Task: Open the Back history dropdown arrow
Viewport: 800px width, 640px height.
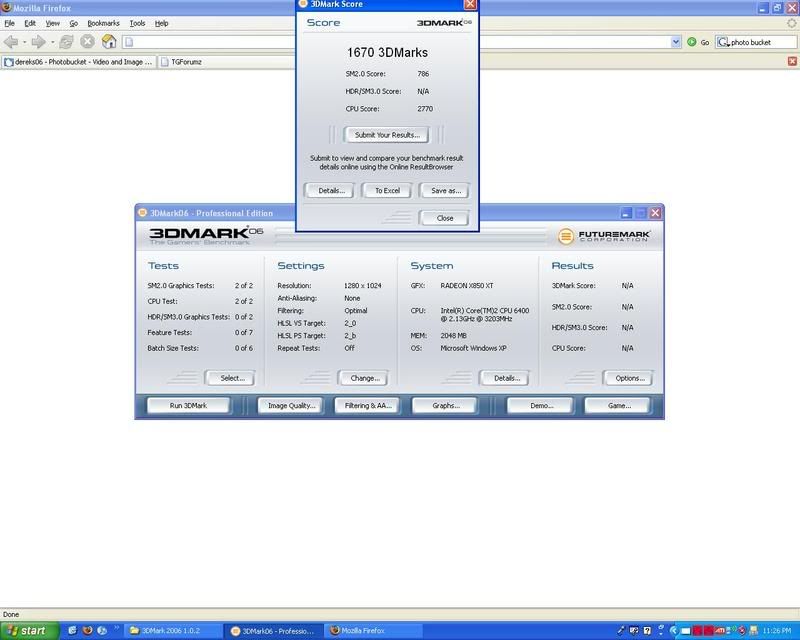Action: coord(24,42)
